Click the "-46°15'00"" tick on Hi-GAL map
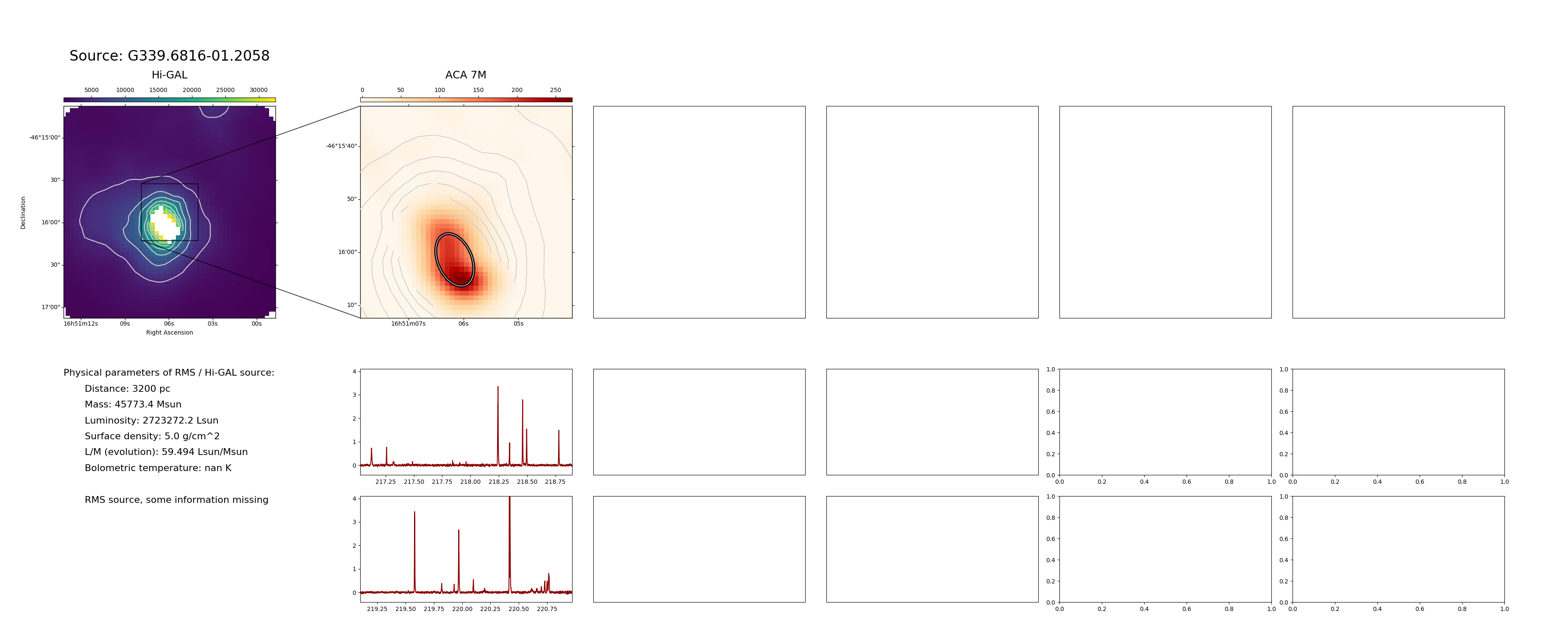 (x=44, y=138)
